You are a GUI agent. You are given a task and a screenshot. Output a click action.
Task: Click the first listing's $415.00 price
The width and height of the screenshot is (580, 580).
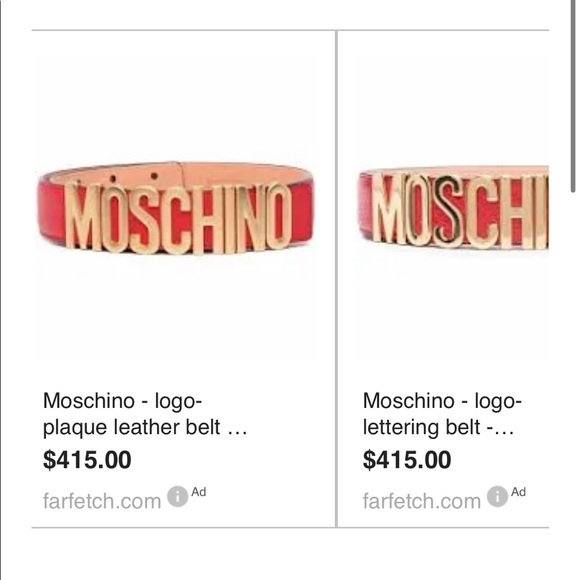pos(87,460)
